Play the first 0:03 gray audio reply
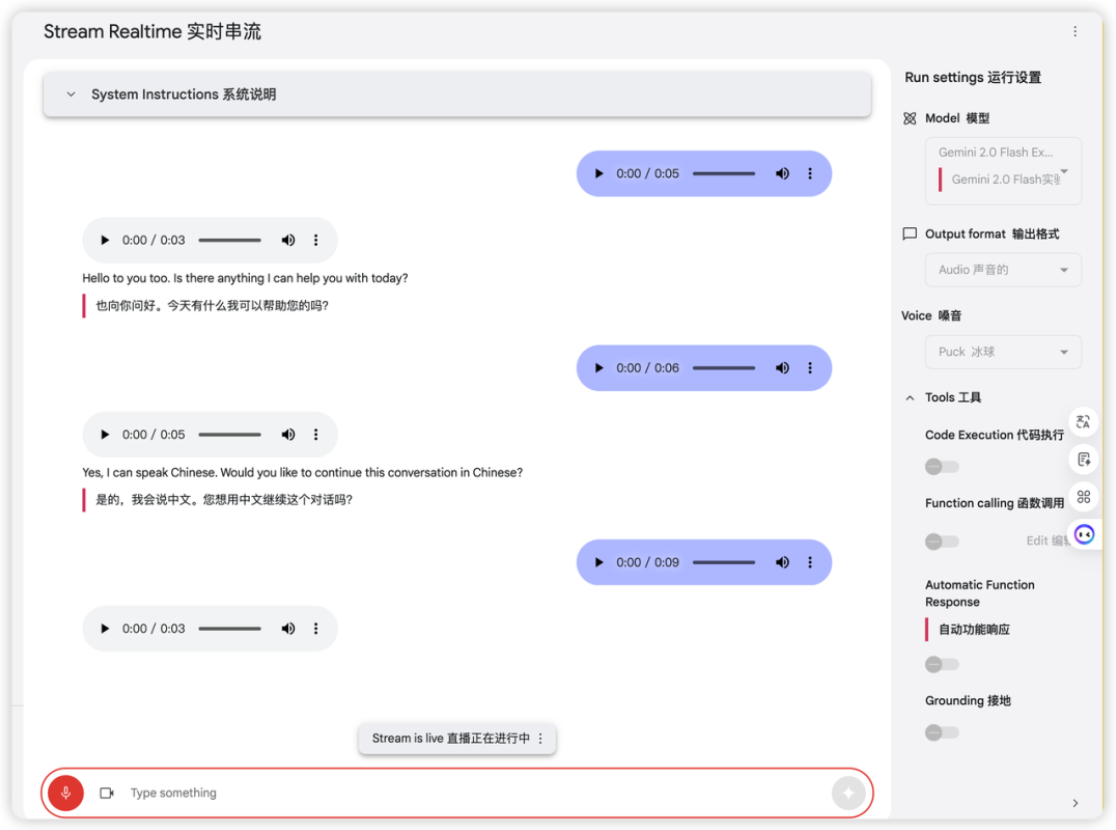 click(105, 241)
